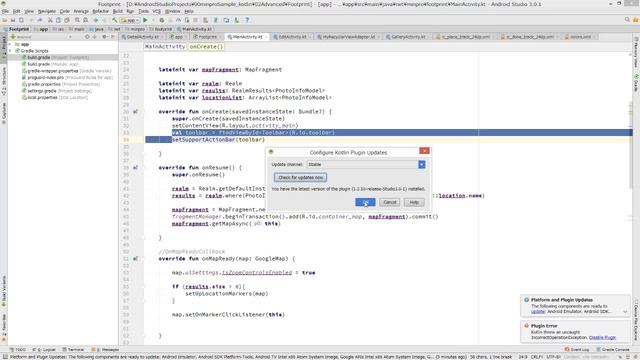Click the AVD Manager device icon
This screenshot has height=360, width=640.
coord(205,20)
